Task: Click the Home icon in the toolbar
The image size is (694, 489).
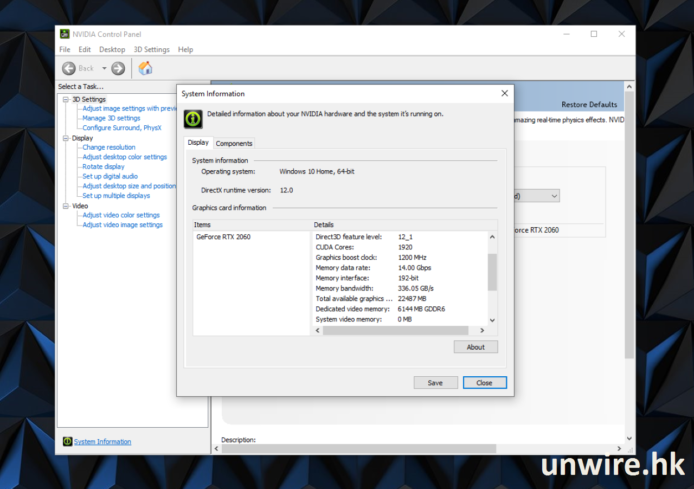Action: point(145,68)
